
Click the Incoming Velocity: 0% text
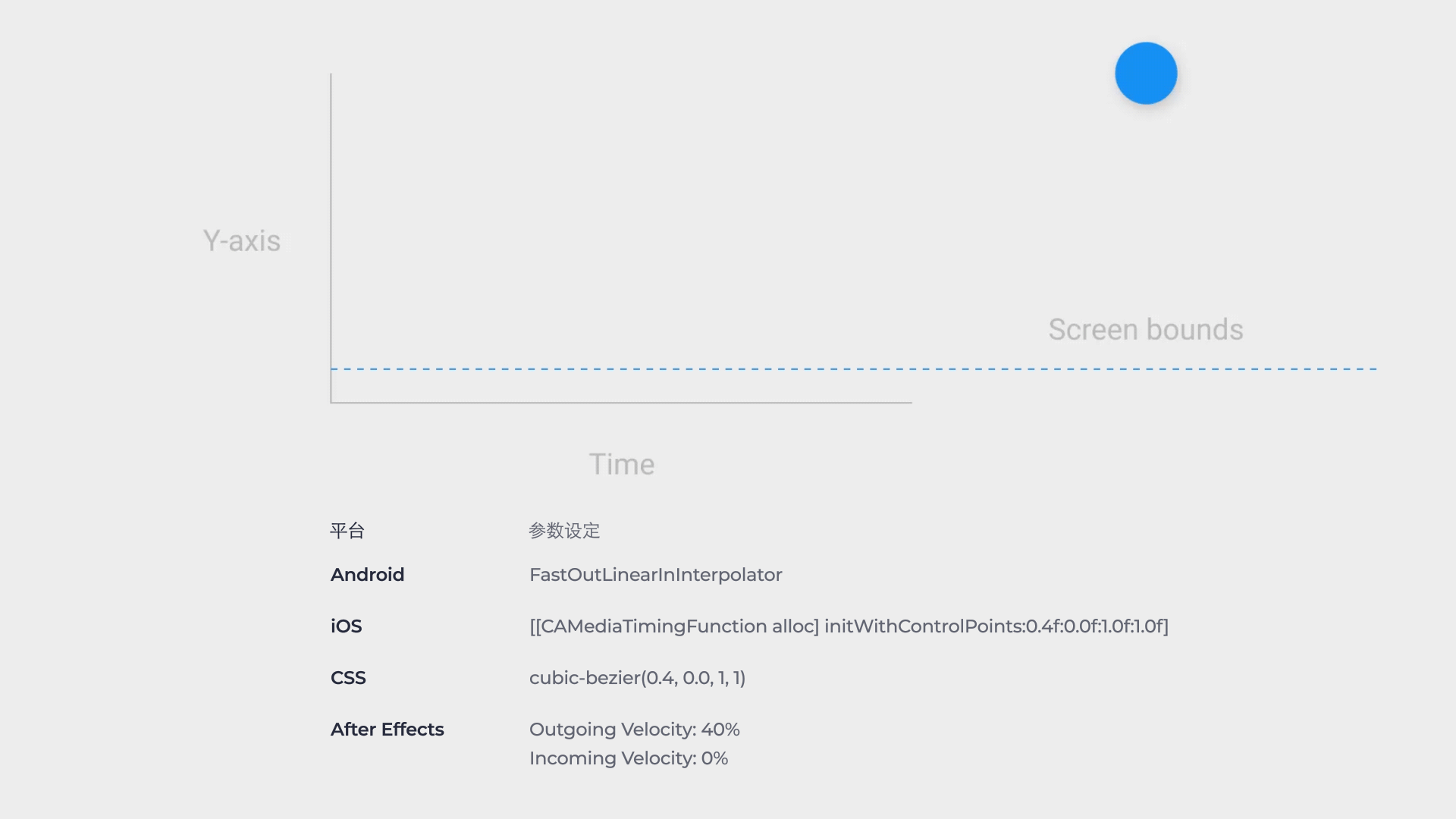(x=628, y=758)
